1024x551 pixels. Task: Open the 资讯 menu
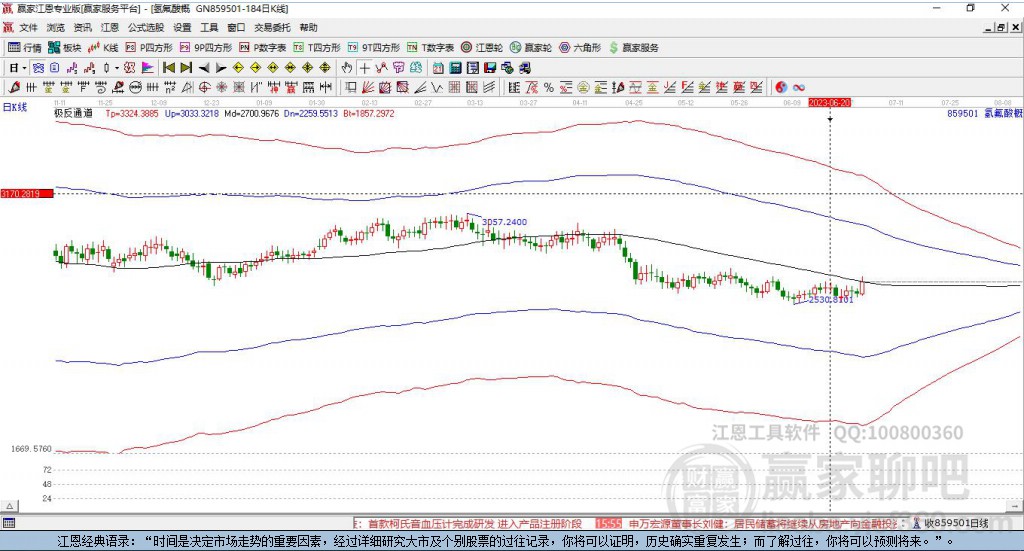point(82,27)
